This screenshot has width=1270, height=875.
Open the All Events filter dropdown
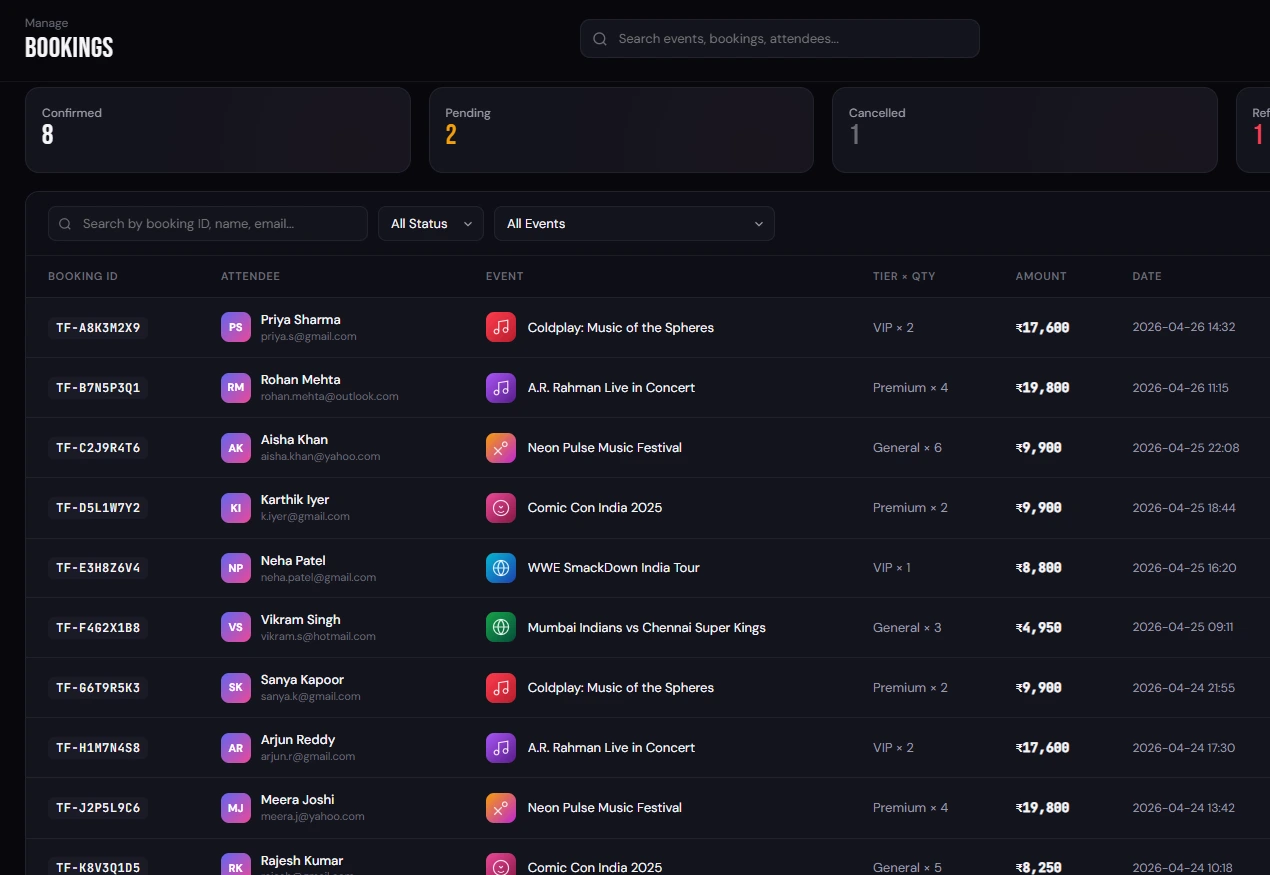coord(634,224)
